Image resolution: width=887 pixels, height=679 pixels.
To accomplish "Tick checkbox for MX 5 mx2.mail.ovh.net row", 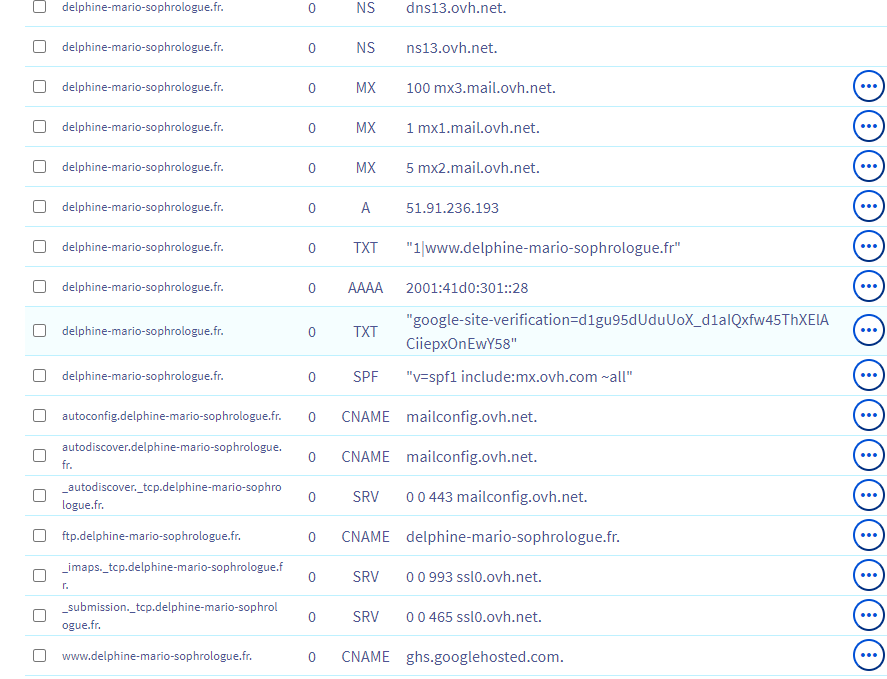I will point(39,167).
